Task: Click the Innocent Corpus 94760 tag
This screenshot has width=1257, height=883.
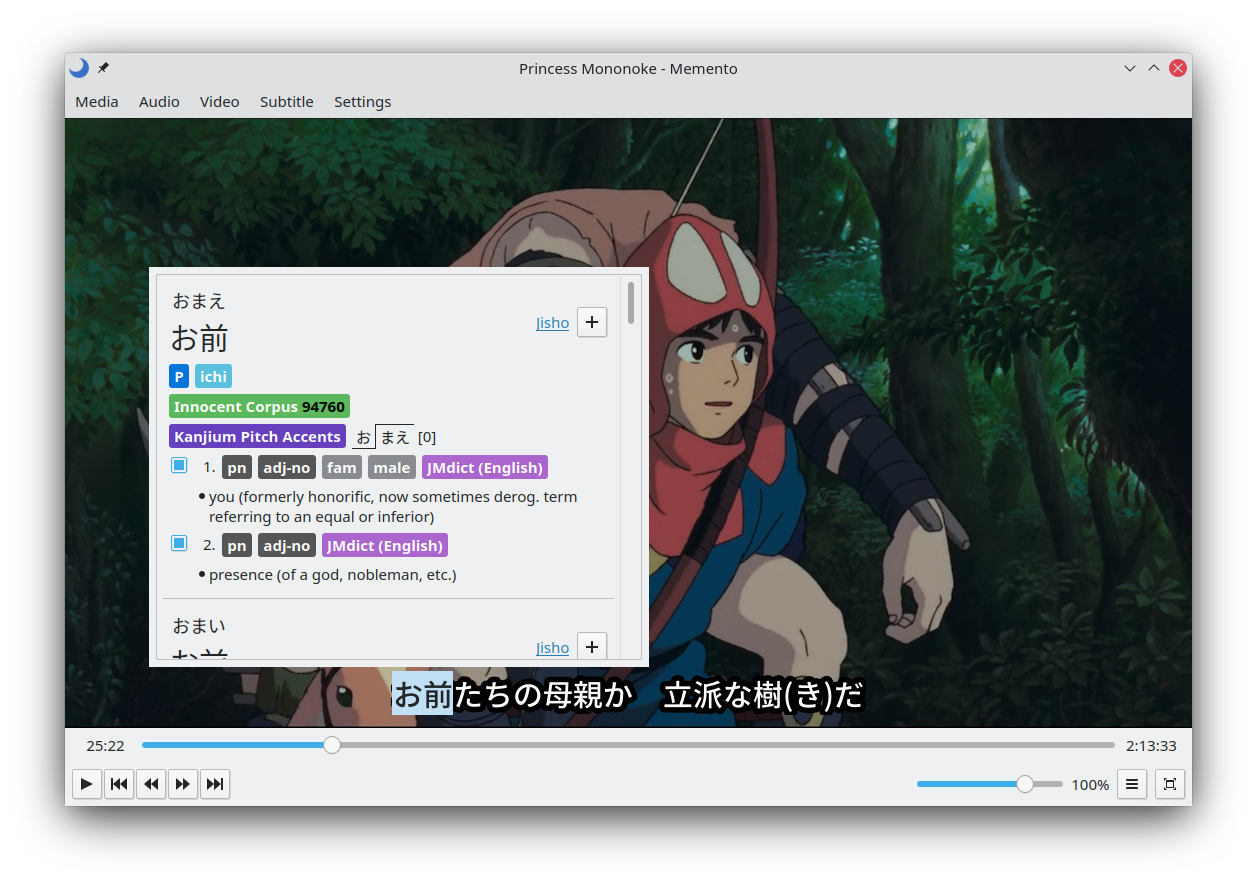Action: (259, 407)
